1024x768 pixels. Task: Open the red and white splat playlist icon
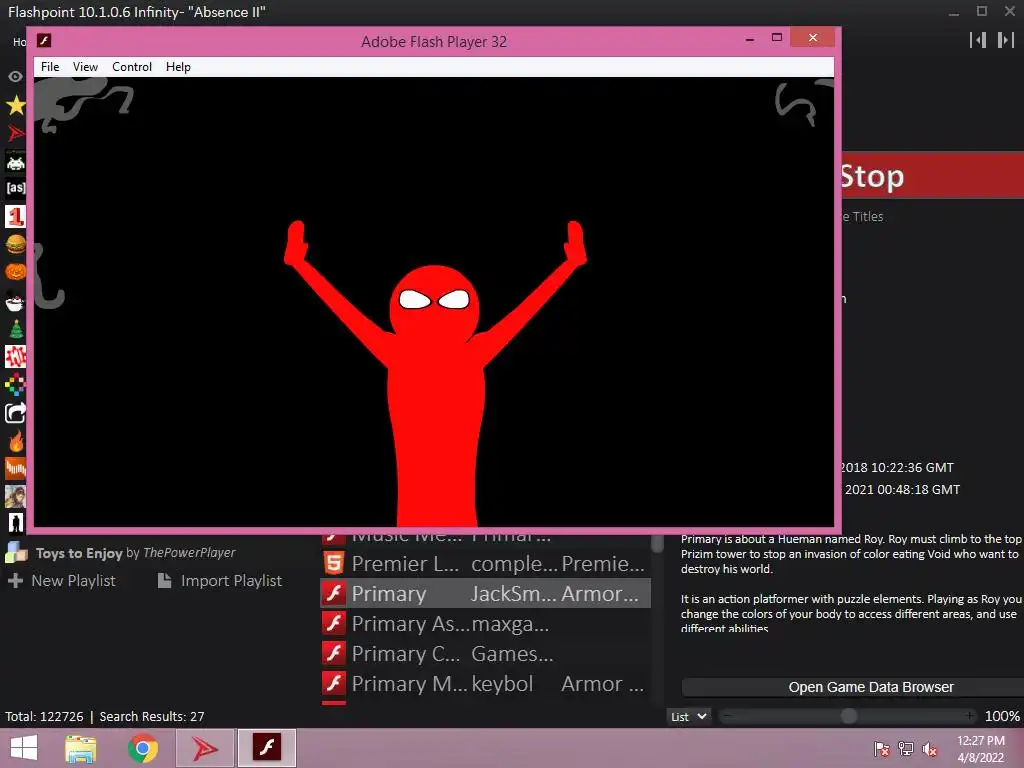[16, 357]
